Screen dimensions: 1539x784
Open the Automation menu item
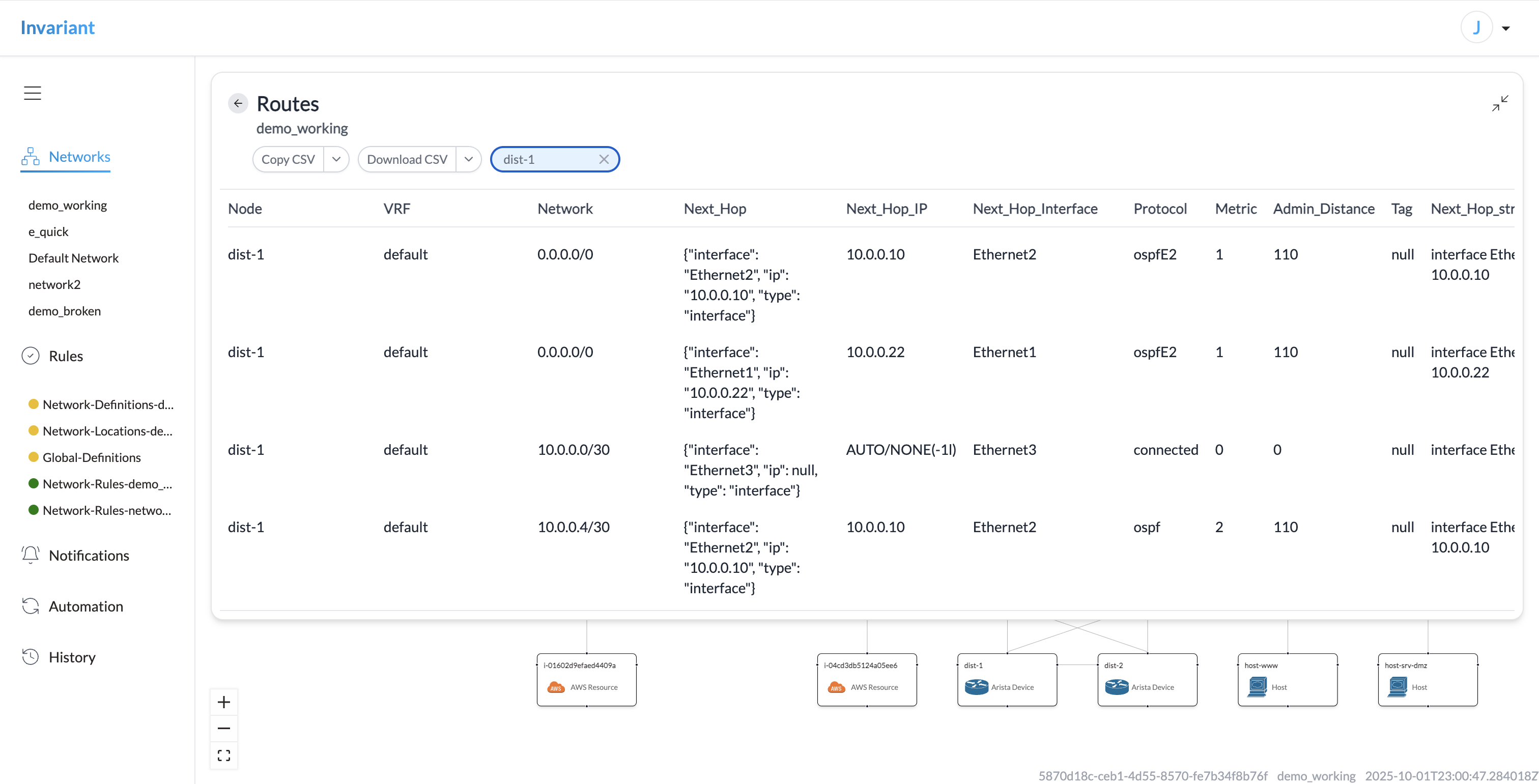85,606
